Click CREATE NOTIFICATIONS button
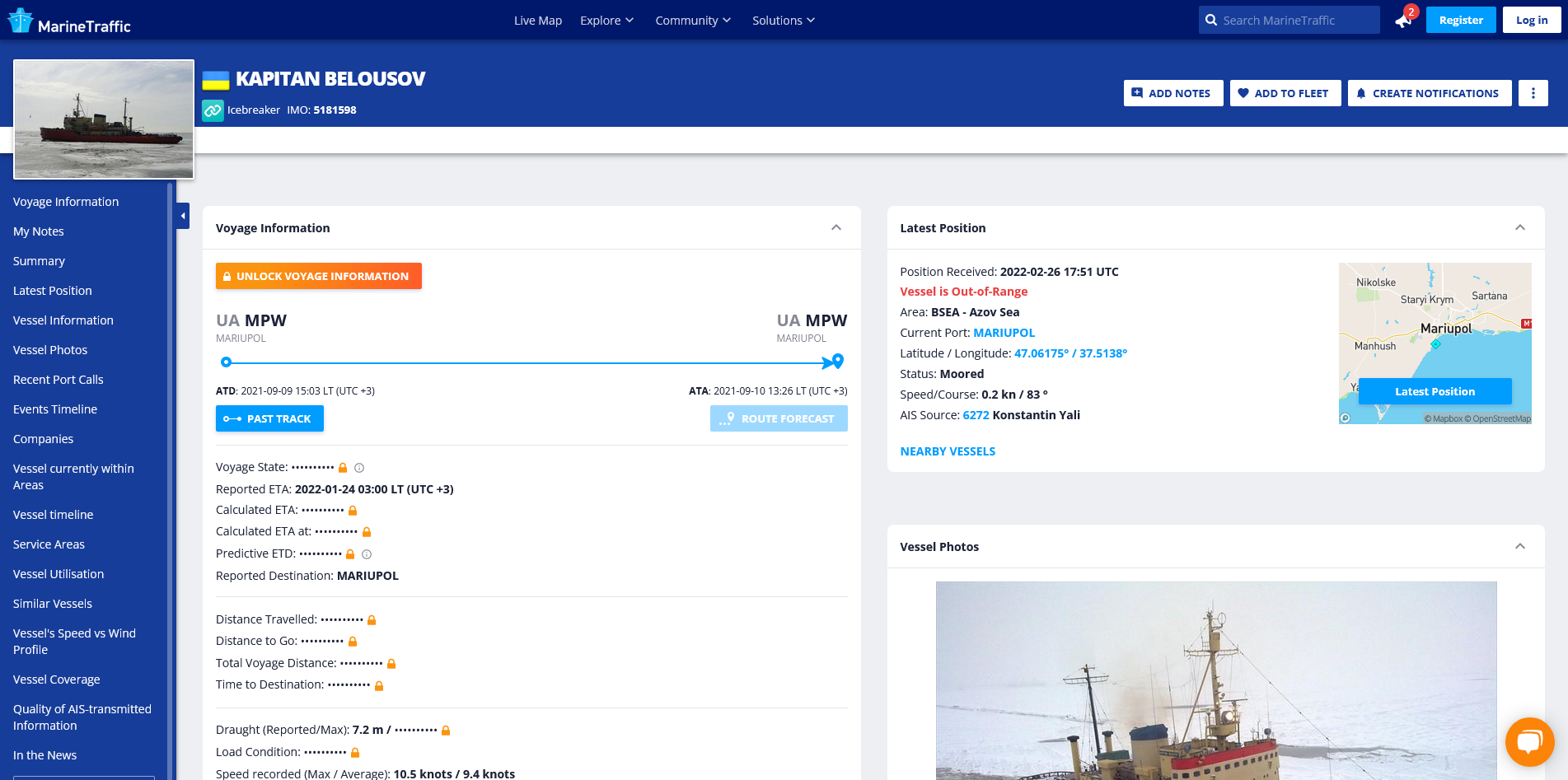The image size is (1568, 780). point(1430,93)
